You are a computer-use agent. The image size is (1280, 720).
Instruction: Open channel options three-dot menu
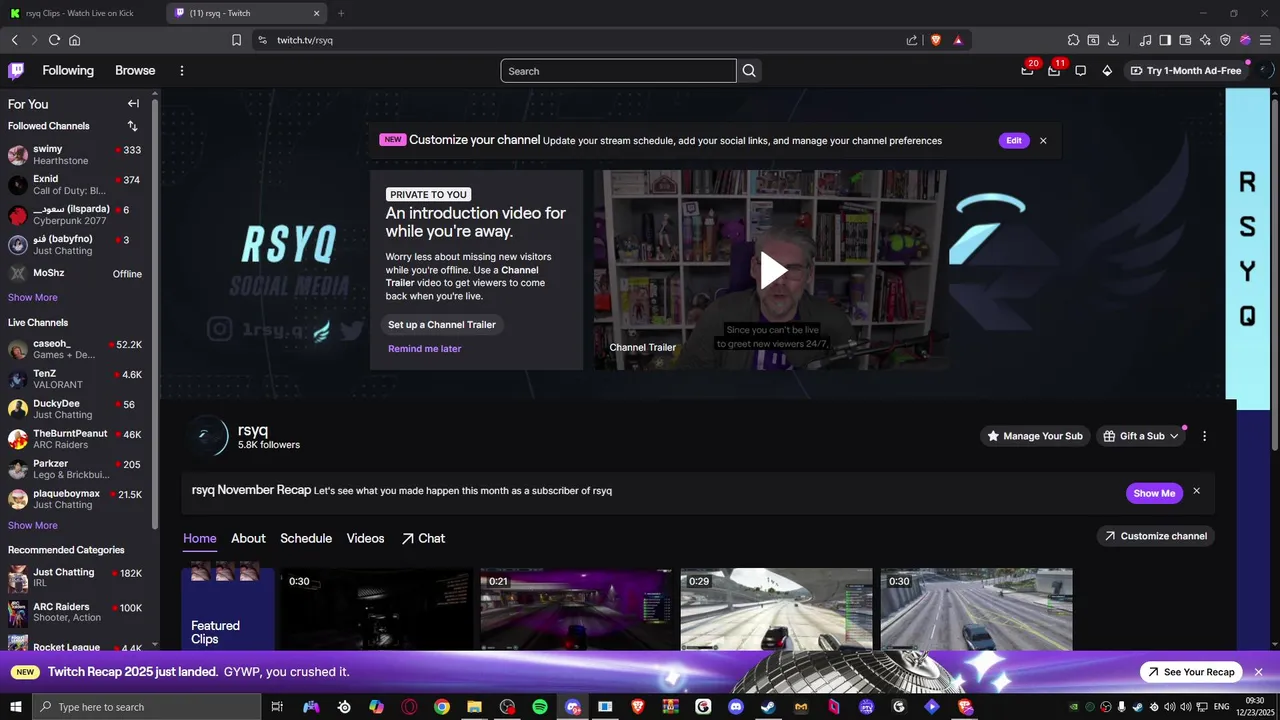(x=1204, y=436)
